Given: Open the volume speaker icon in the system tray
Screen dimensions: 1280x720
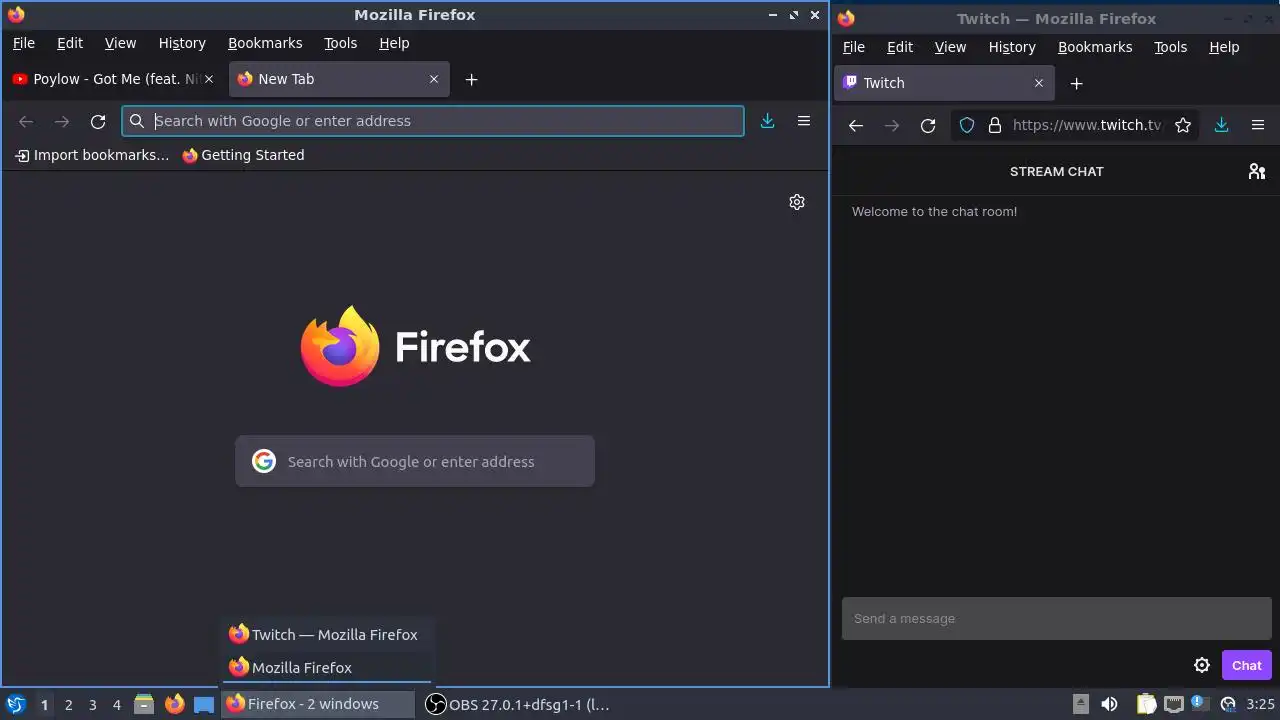Looking at the screenshot, I should pos(1109,704).
